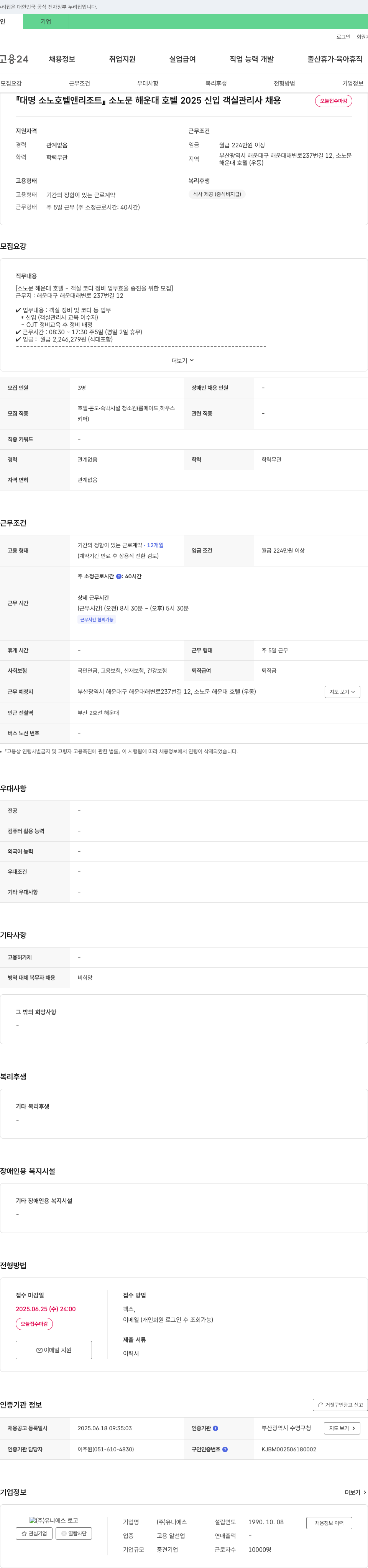Open 지도 보기 for 부산광역시 수영구청
Image resolution: width=368 pixels, height=1568 pixels.
pos(342,1428)
